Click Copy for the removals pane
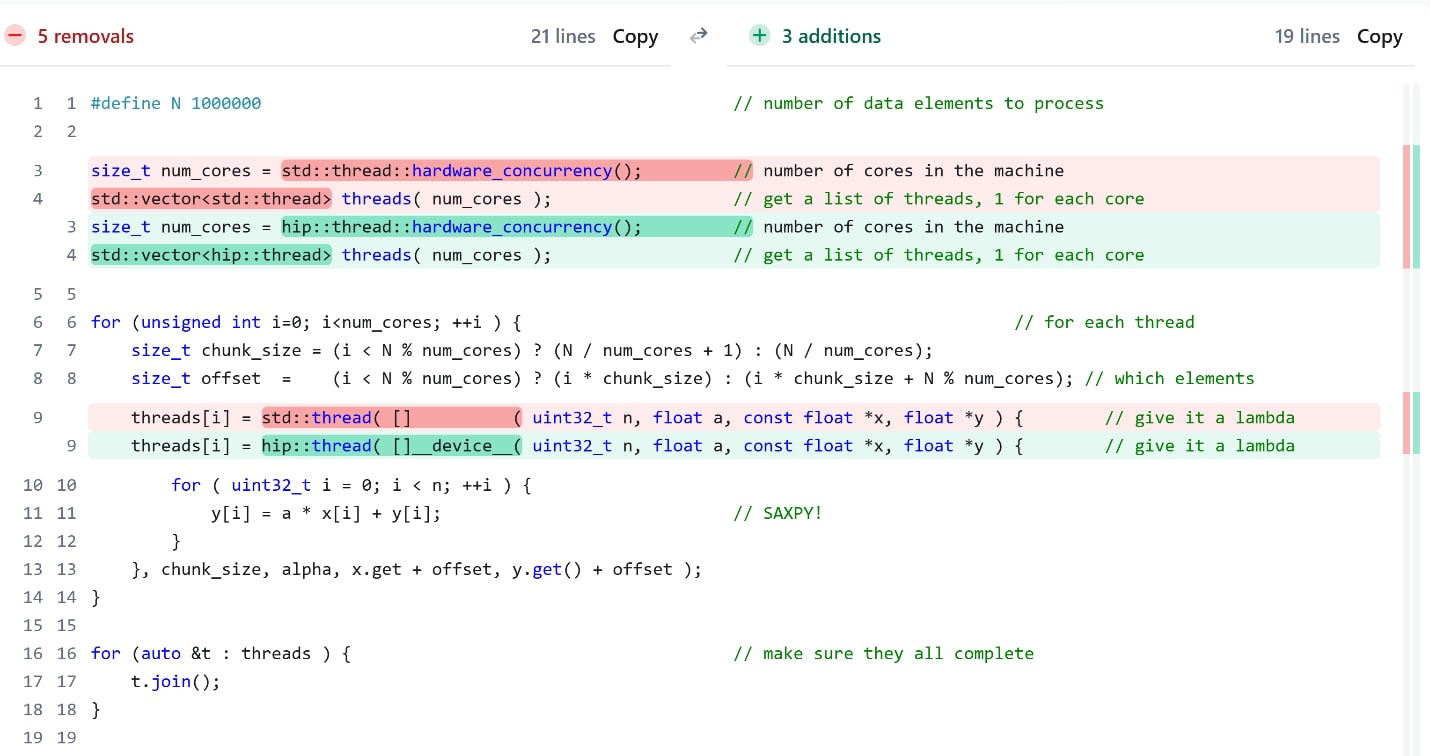This screenshot has width=1430, height=756. tap(635, 35)
